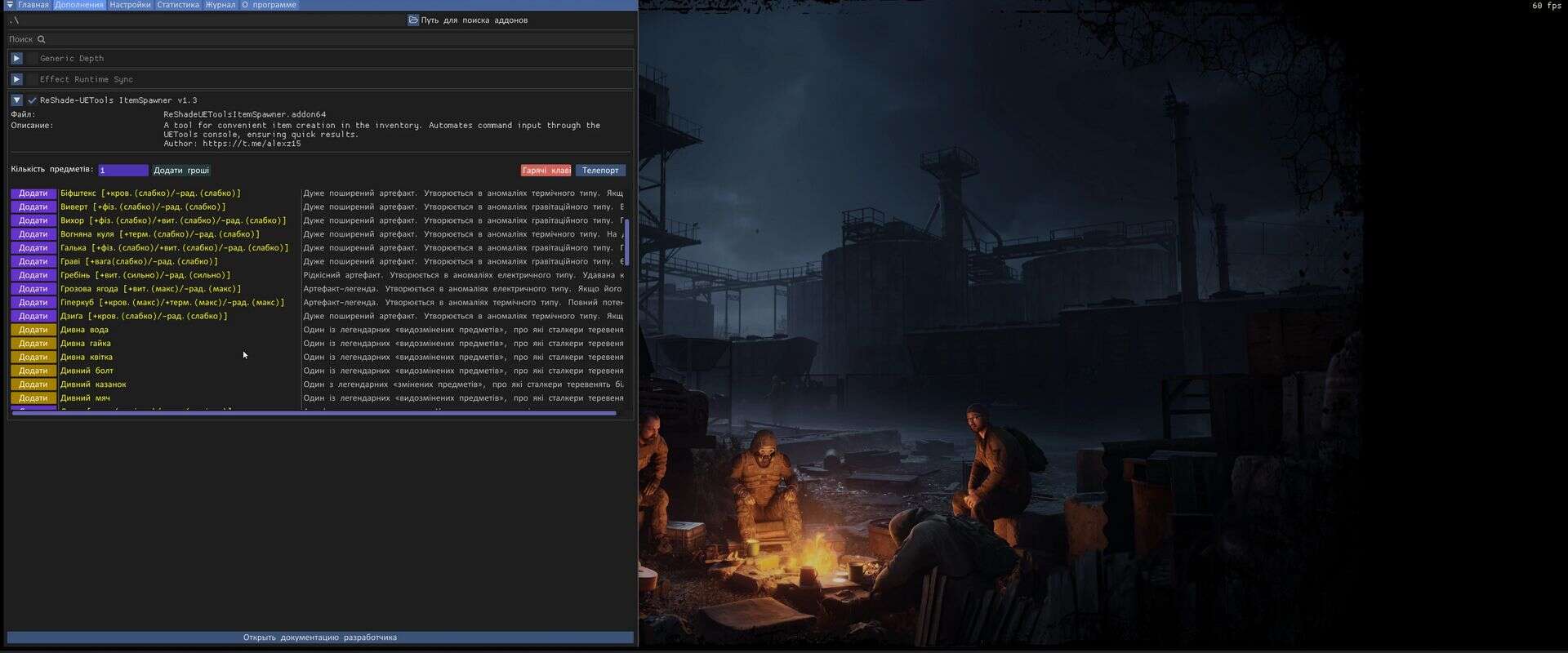Add the Дивна вода item with Додати
Viewport: 1568px width, 653px height.
33,330
